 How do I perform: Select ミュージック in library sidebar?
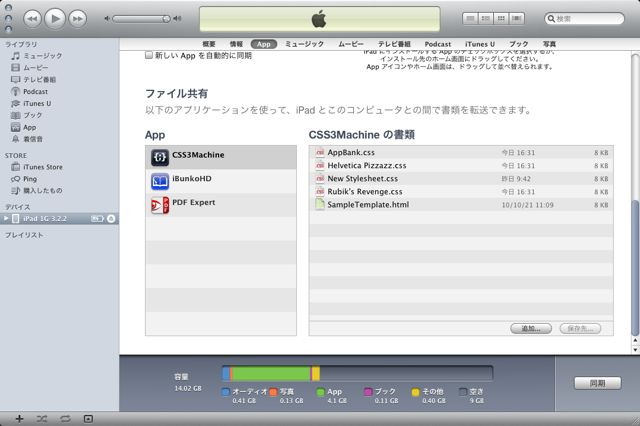pos(42,56)
